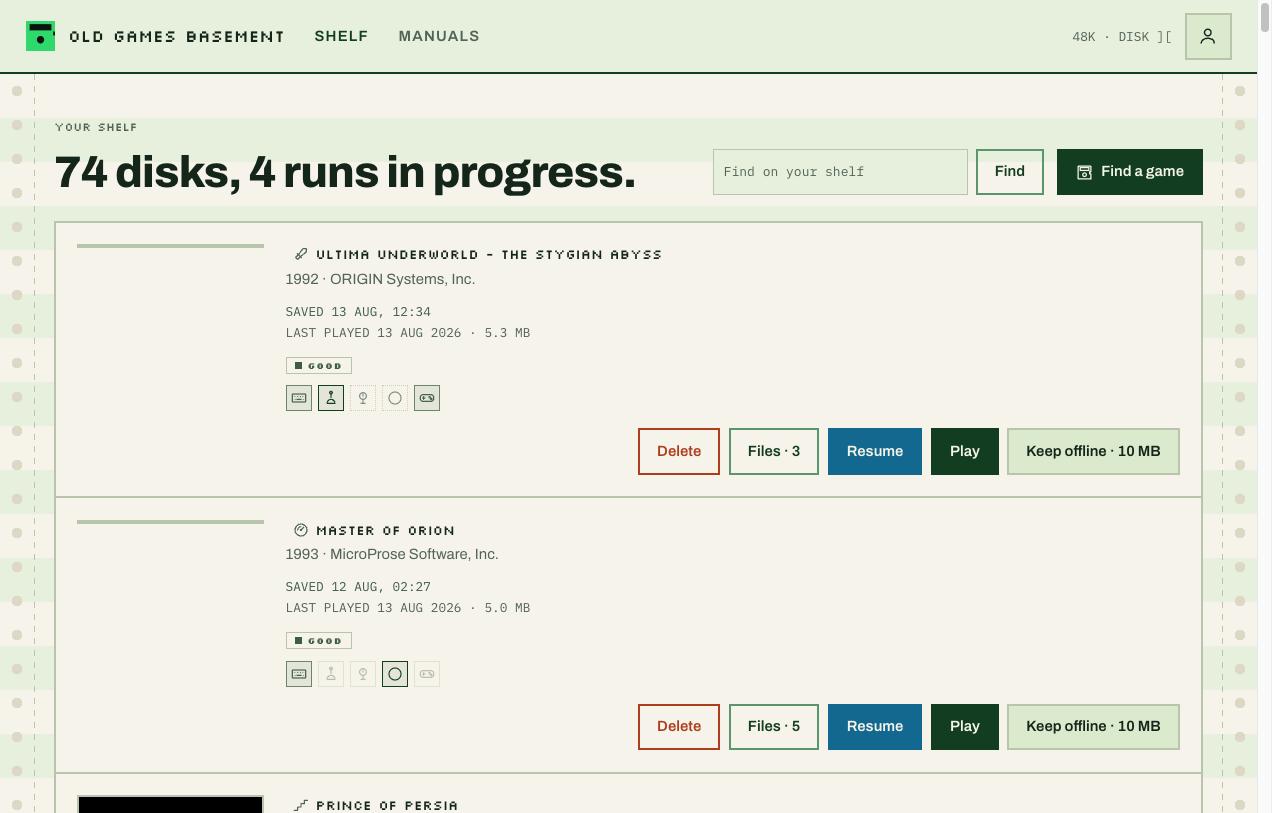Select paddle input icon for Ultima Underworld
The image size is (1272, 813).
(363, 398)
